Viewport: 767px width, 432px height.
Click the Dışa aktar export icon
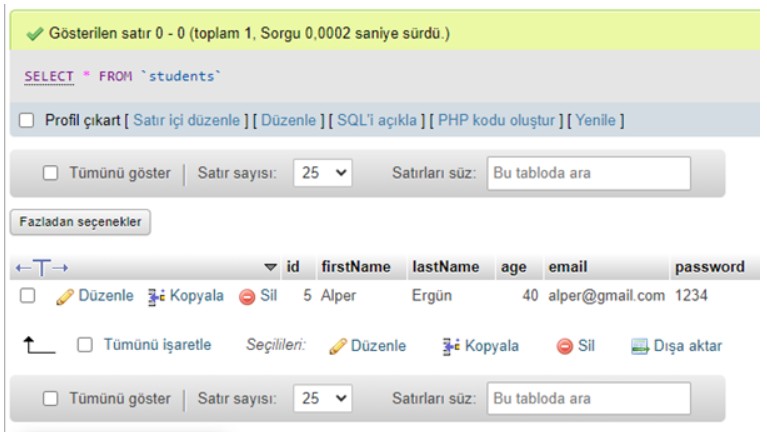(x=640, y=346)
